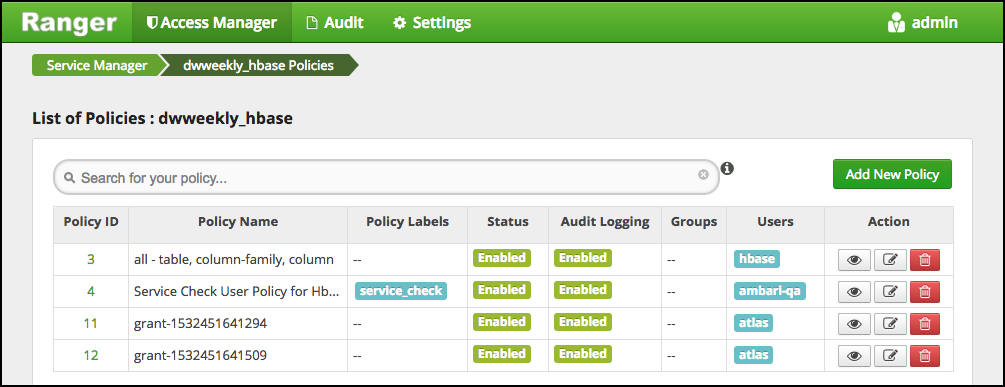Click dwweekly_hbase Policies breadcrumb

point(258,65)
